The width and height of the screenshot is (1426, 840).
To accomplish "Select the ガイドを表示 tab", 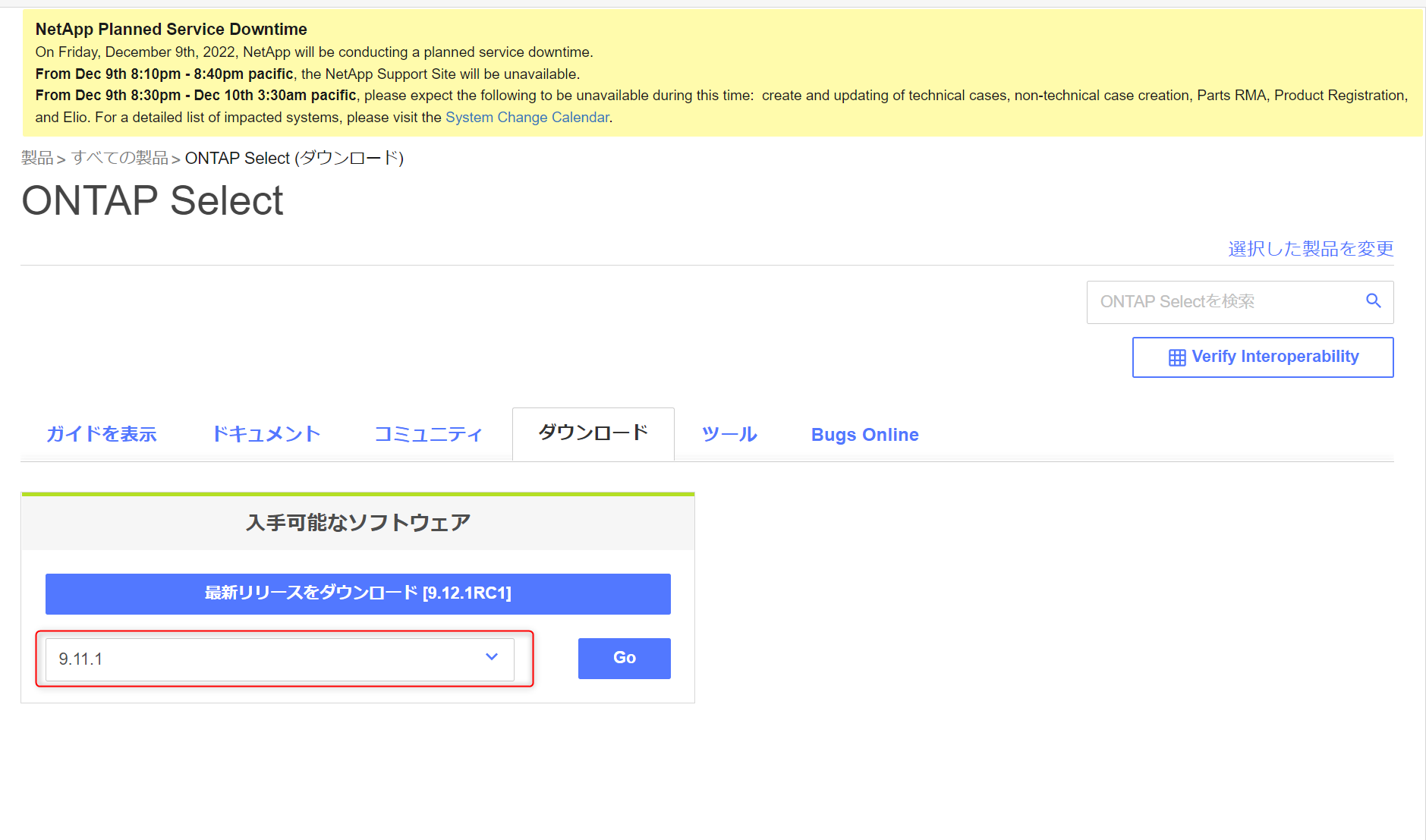I will [101, 434].
